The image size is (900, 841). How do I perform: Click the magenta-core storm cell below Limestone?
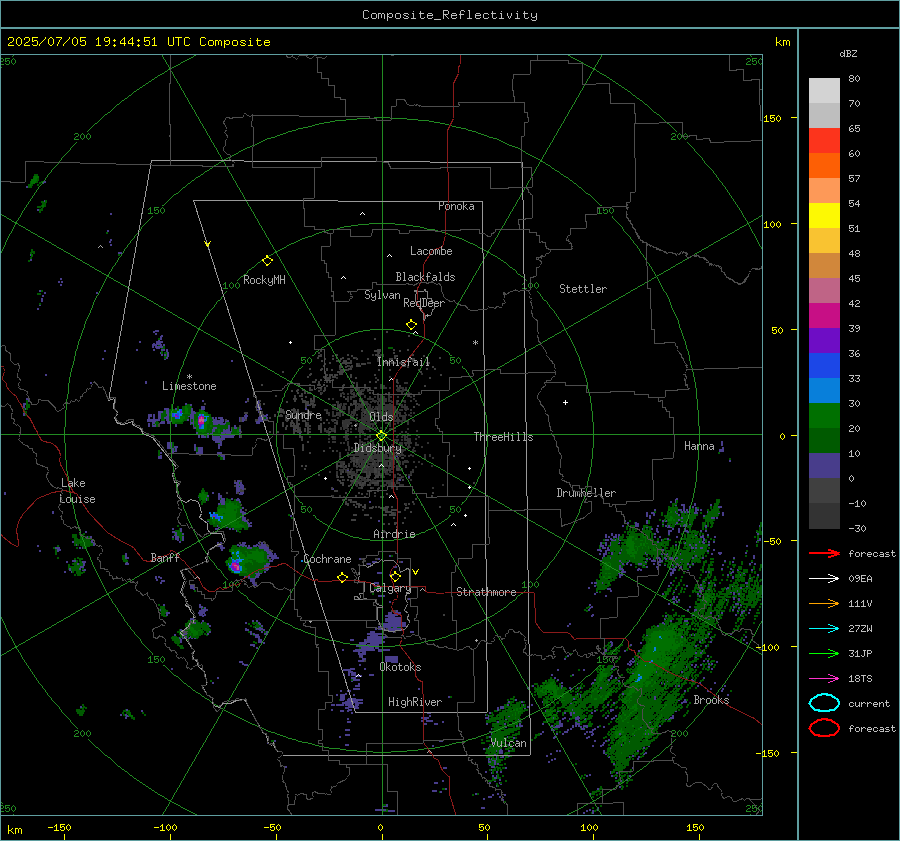[201, 421]
